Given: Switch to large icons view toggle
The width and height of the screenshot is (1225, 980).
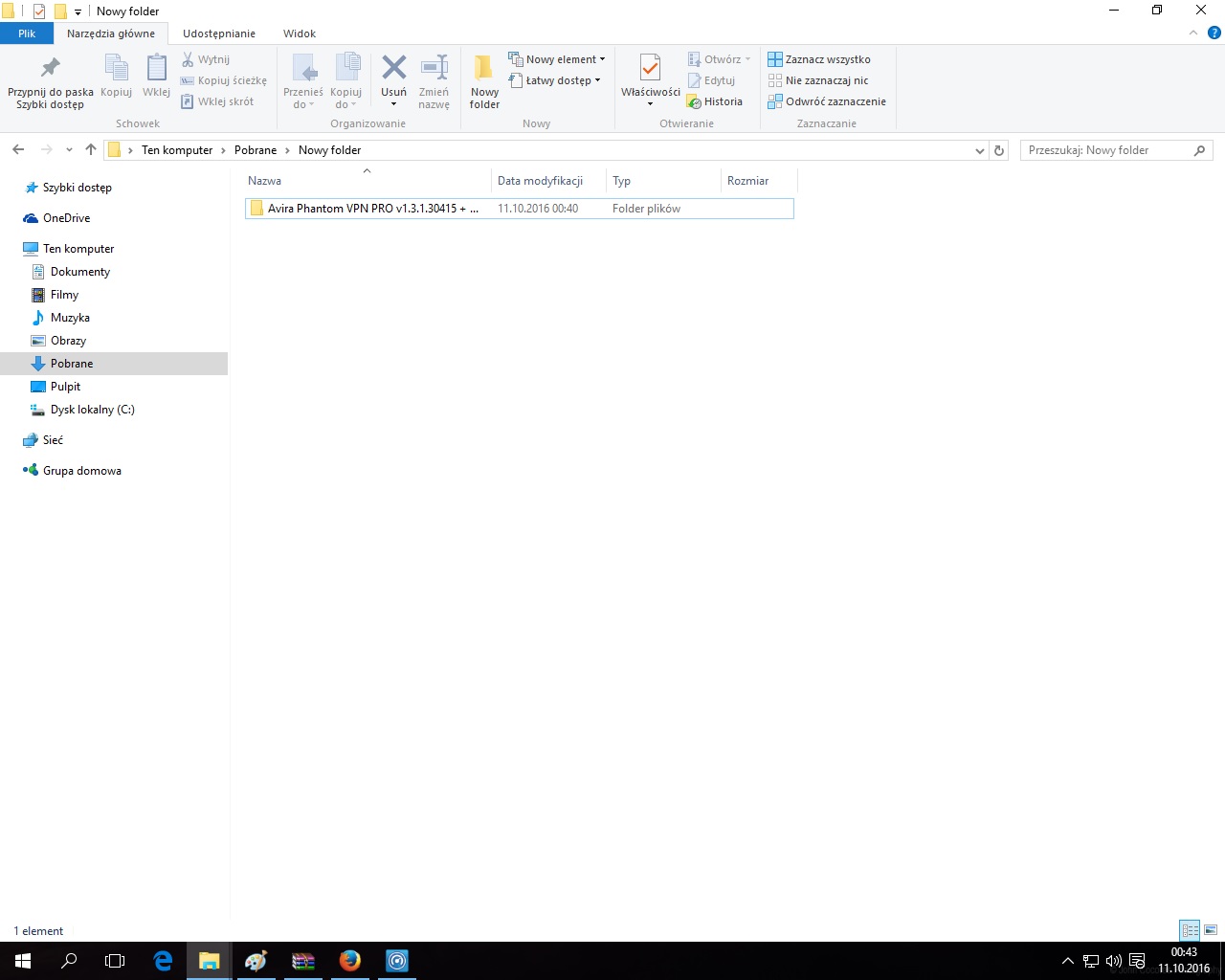Looking at the screenshot, I should point(1211,930).
